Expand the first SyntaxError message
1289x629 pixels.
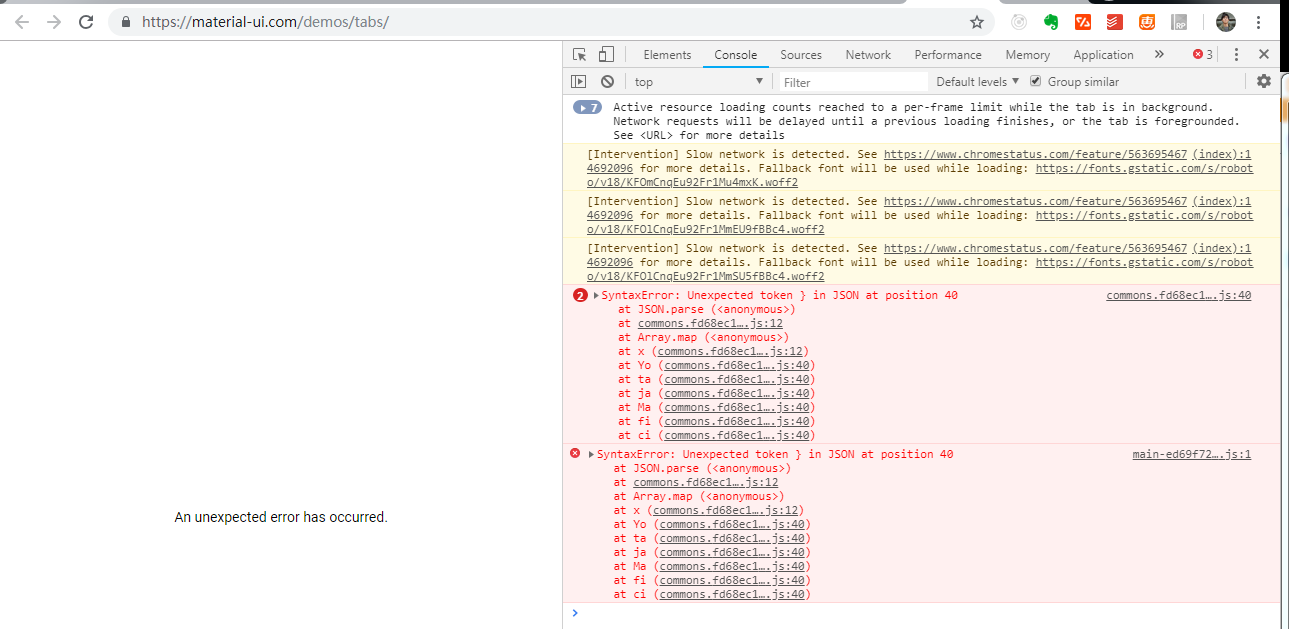click(594, 295)
